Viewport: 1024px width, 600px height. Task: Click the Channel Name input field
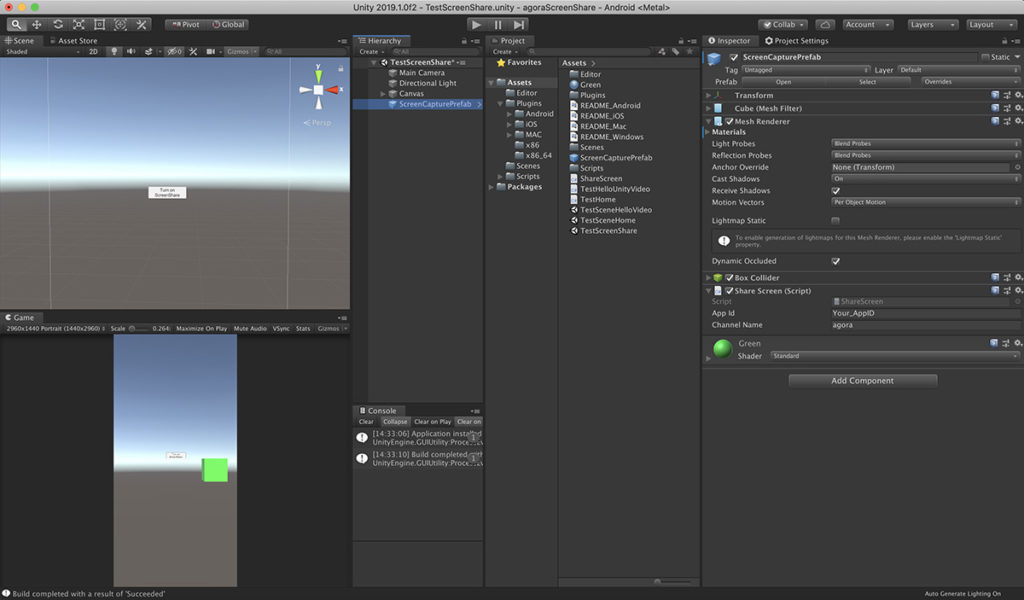[x=925, y=325]
